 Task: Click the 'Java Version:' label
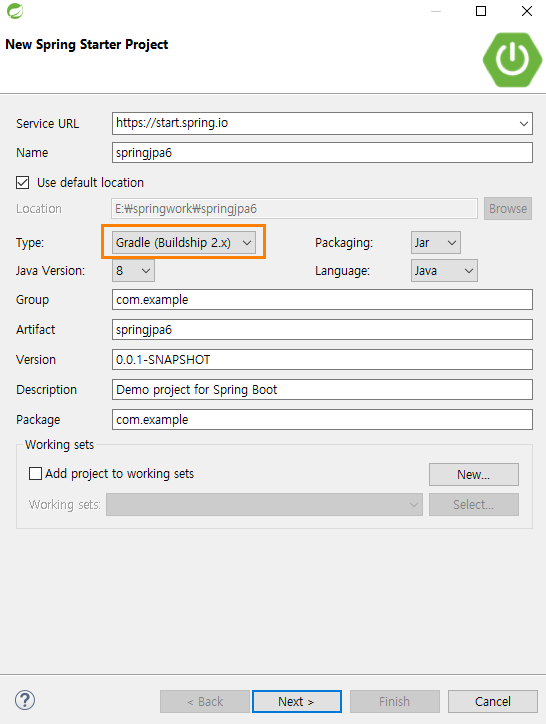tap(50, 271)
